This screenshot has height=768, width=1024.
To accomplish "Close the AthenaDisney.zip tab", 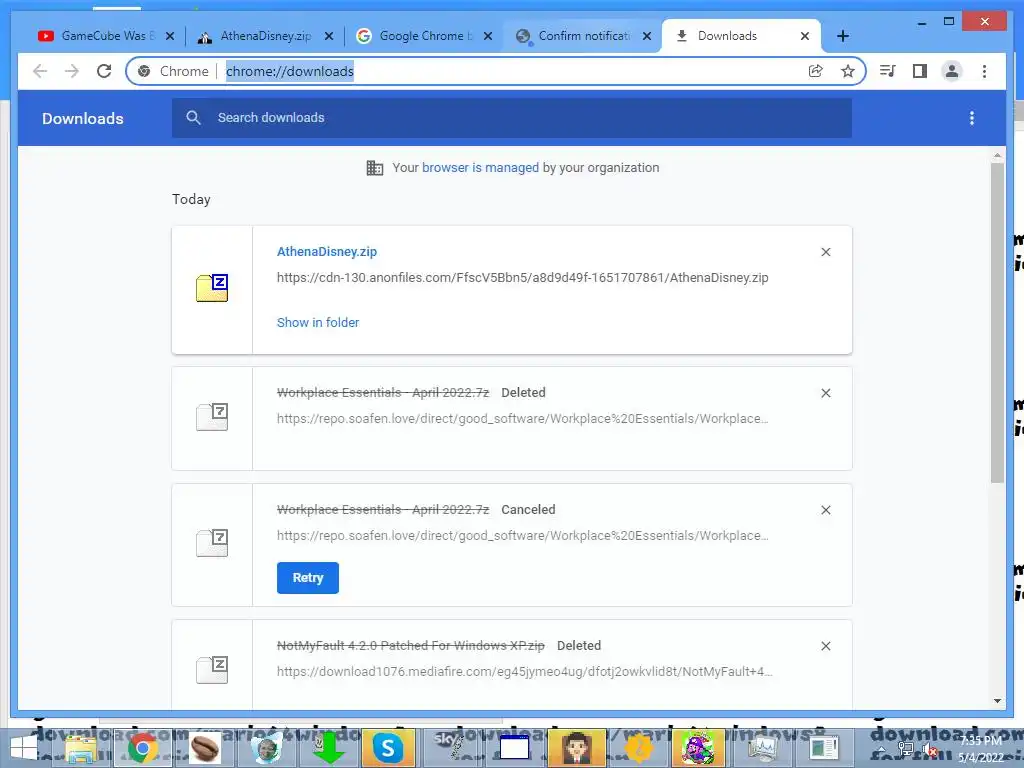I will coord(329,36).
